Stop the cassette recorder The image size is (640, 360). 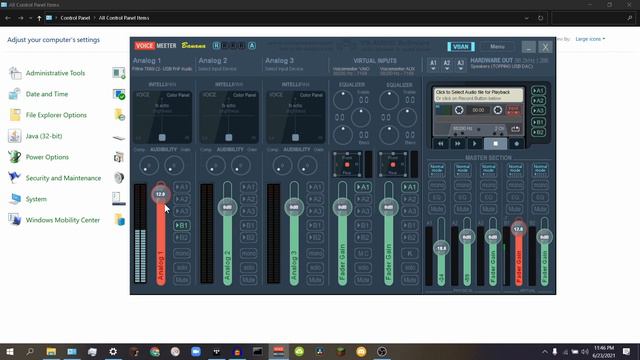(496, 144)
